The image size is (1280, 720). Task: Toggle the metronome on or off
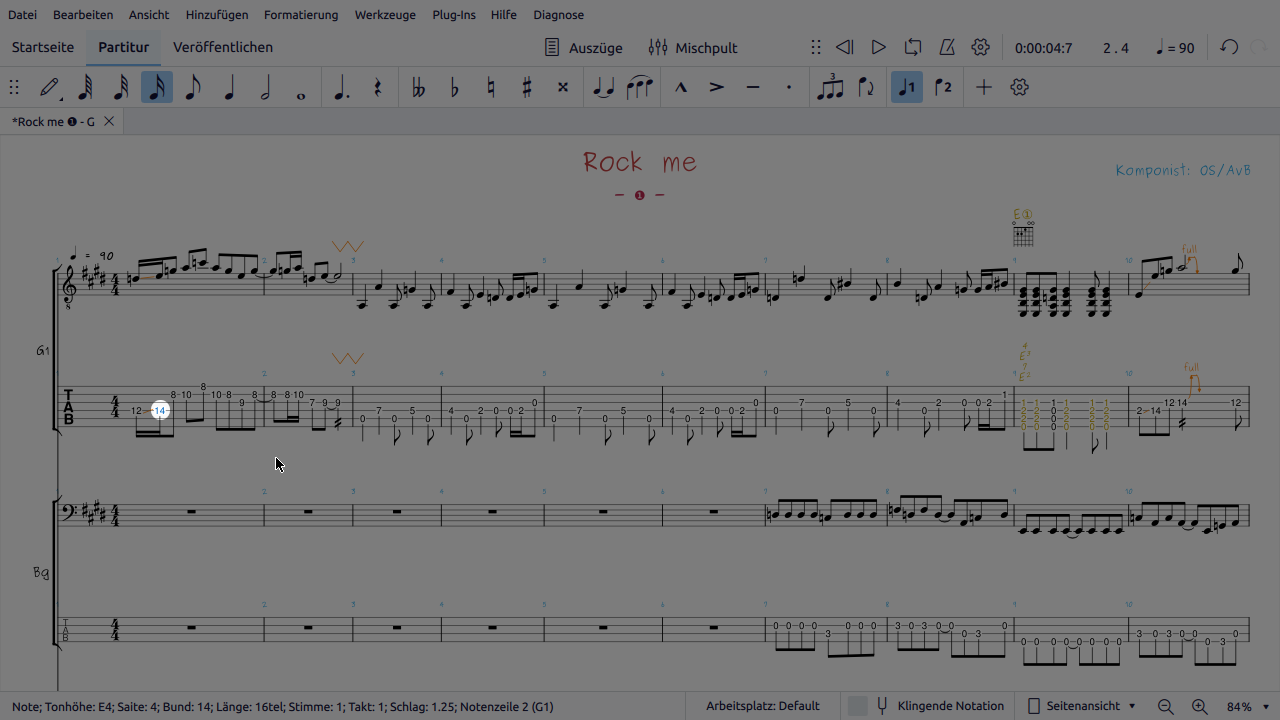click(x=947, y=47)
